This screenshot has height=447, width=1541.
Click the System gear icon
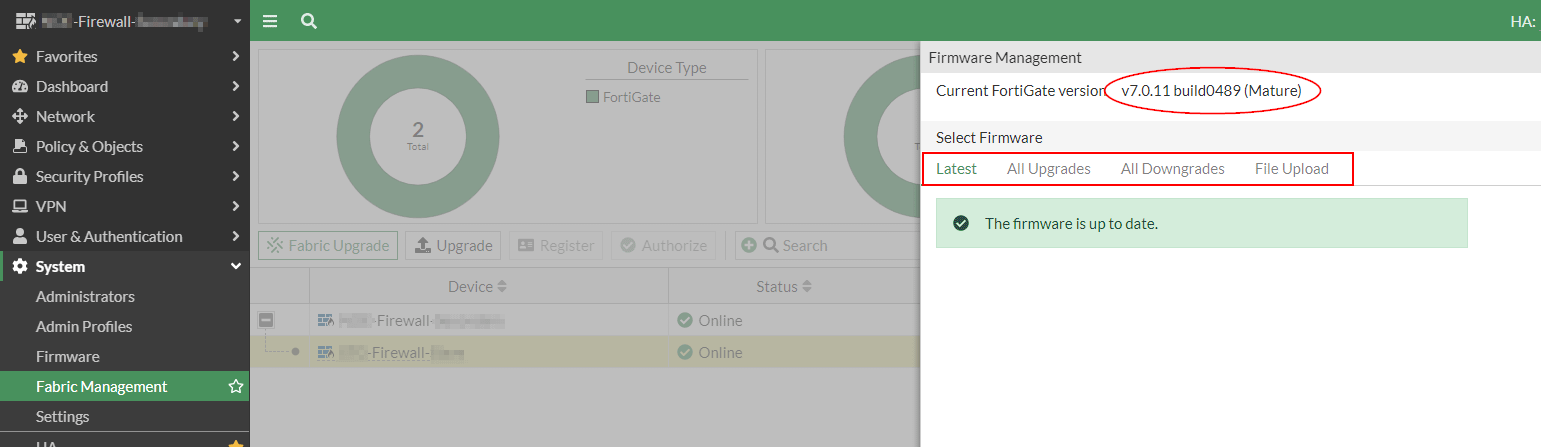(19, 266)
